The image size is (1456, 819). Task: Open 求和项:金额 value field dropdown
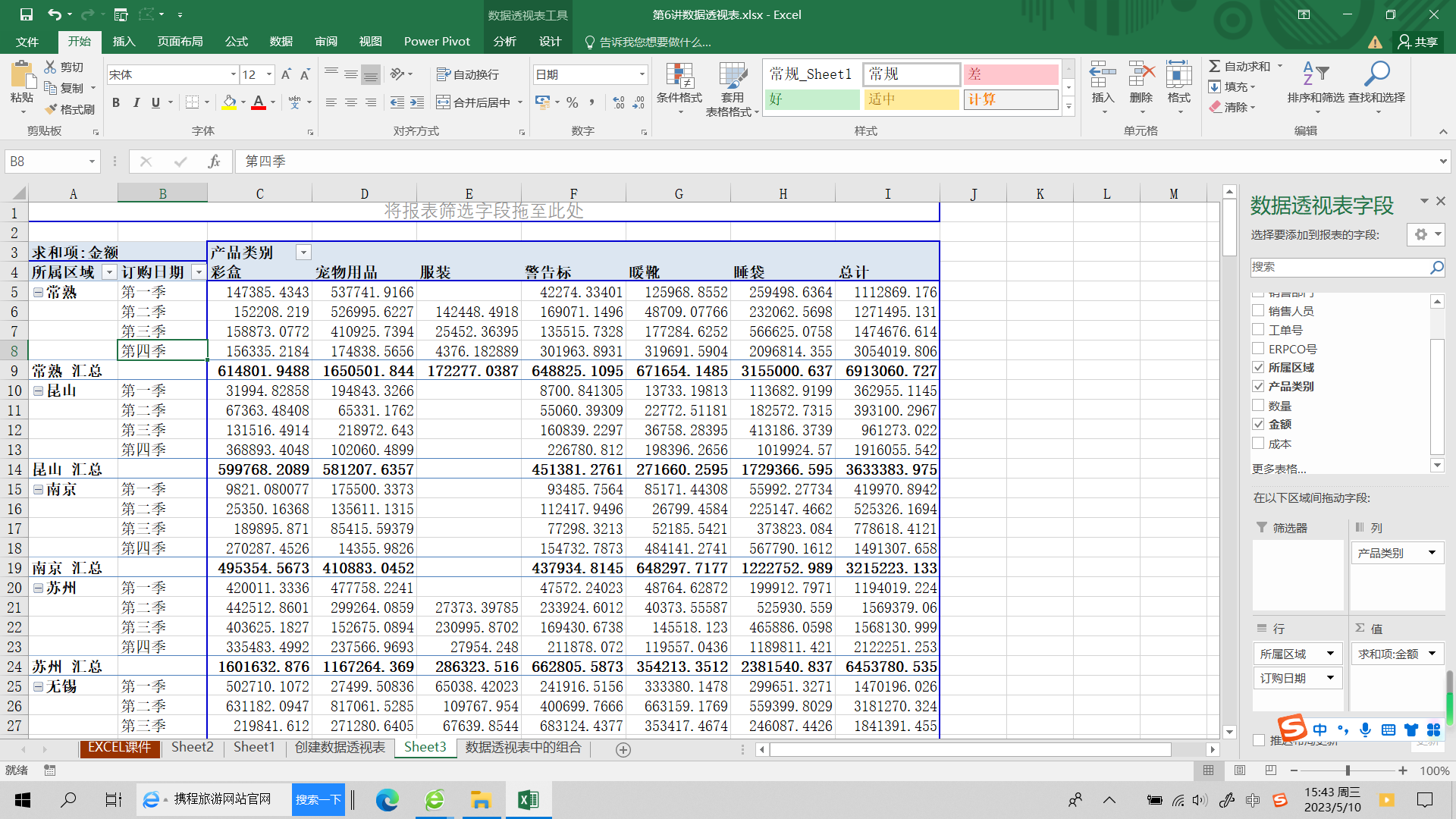point(1432,654)
